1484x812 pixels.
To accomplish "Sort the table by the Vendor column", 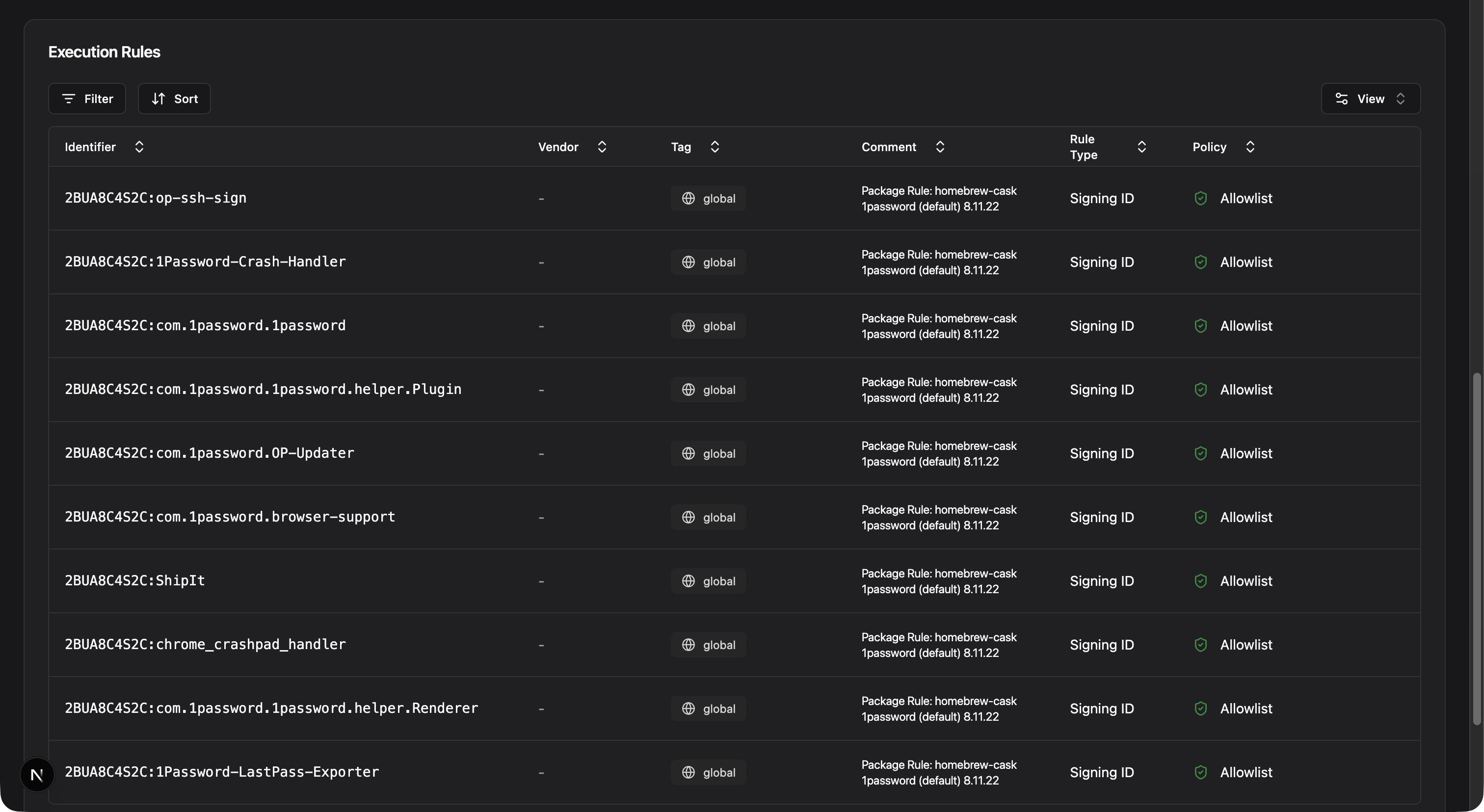I will pyautogui.click(x=602, y=147).
